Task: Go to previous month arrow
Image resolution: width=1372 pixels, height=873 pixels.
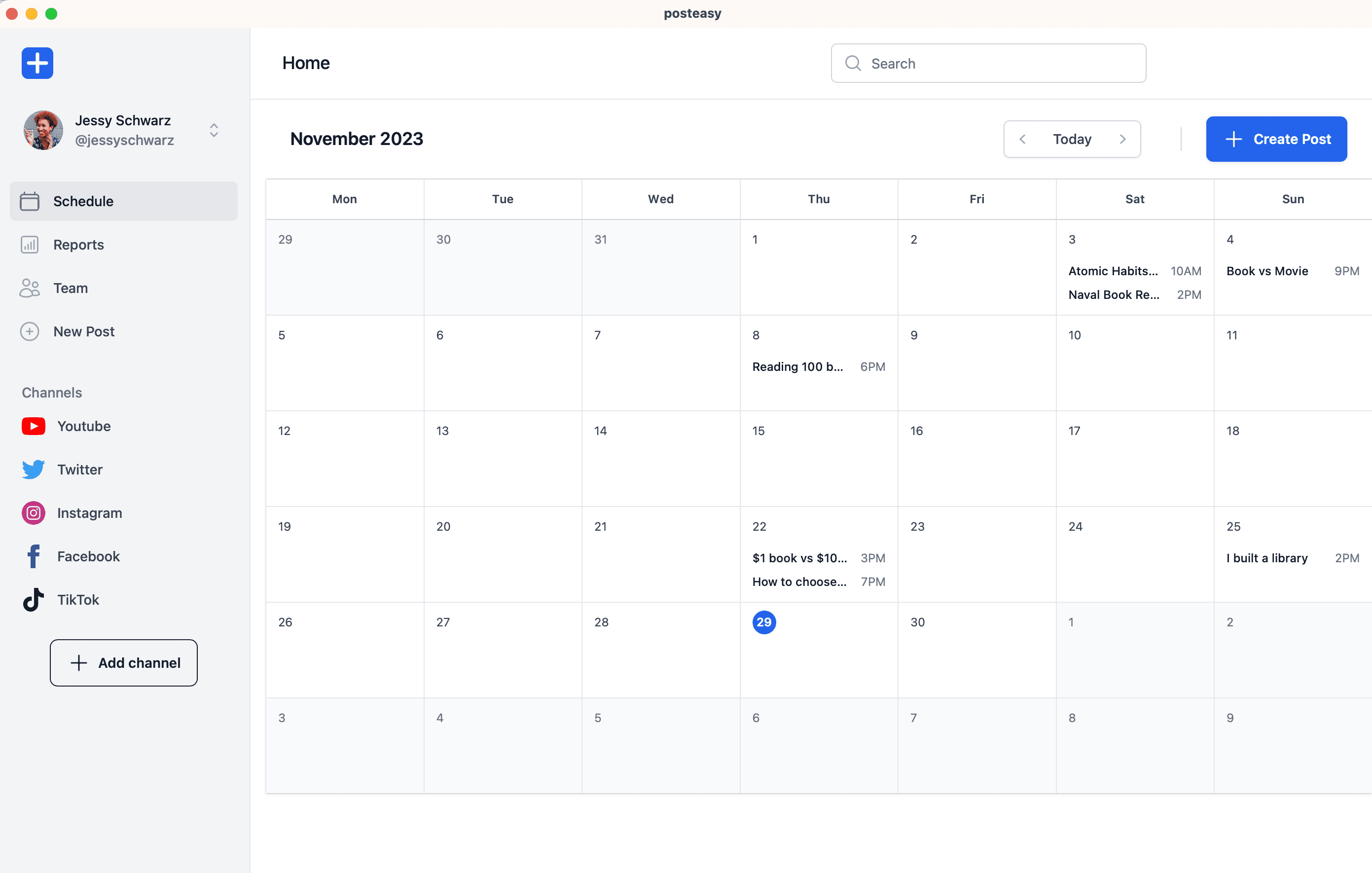Action: [1023, 139]
